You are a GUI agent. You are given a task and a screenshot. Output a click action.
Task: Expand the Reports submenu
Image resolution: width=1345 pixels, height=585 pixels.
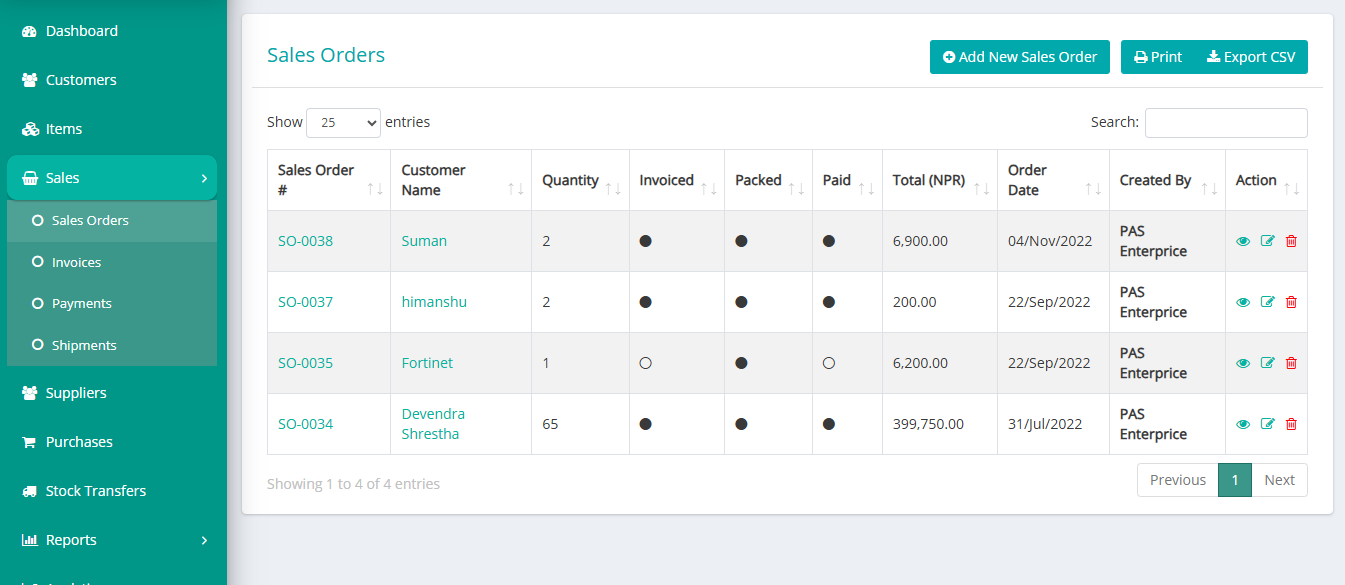click(203, 539)
